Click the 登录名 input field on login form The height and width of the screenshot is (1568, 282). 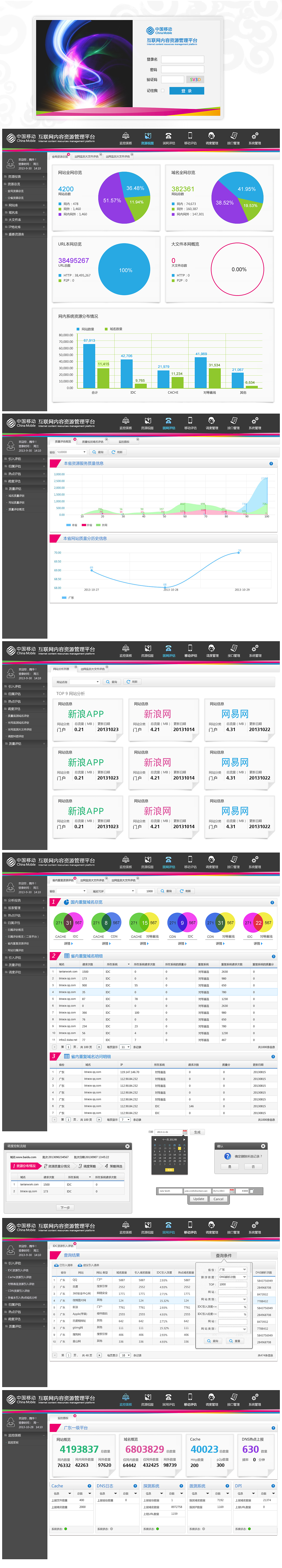pos(182,60)
